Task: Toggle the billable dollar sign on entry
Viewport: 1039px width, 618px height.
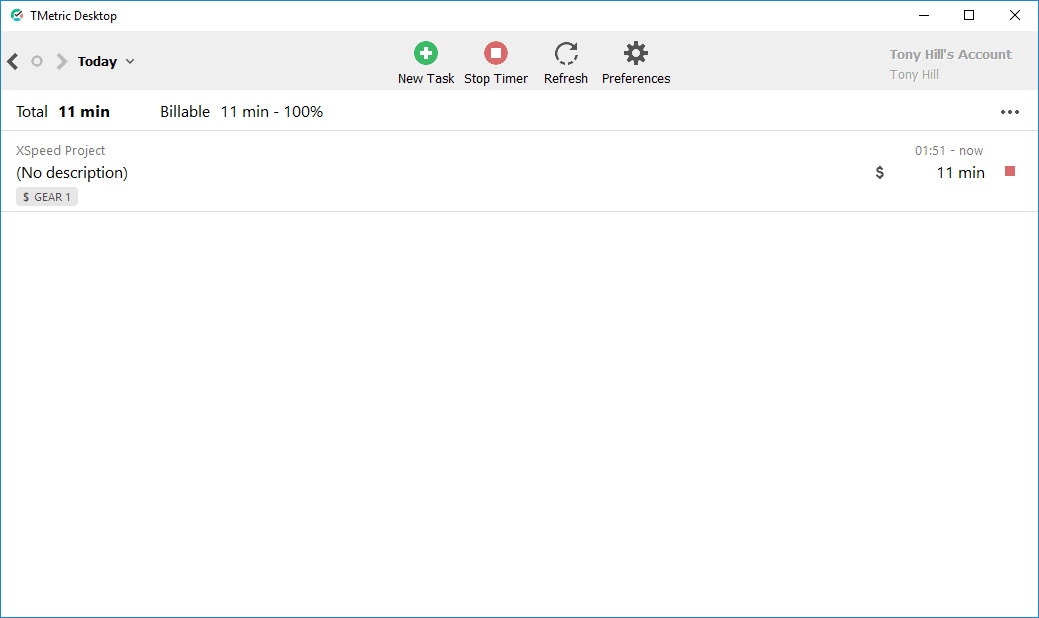Action: click(880, 172)
